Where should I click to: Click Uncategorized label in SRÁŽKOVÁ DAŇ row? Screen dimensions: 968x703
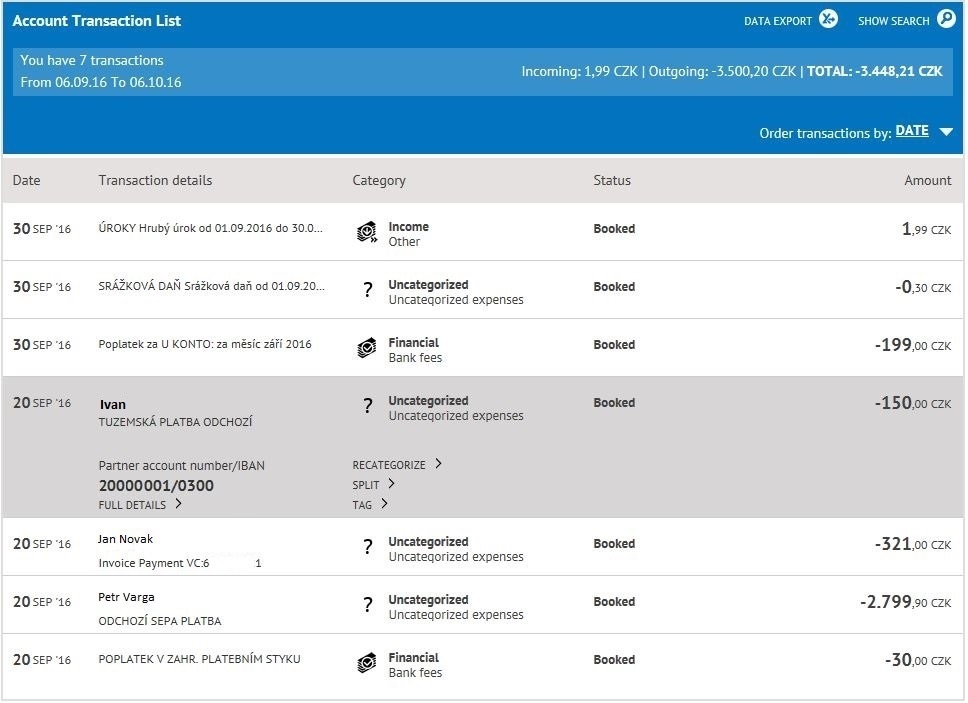[428, 285]
